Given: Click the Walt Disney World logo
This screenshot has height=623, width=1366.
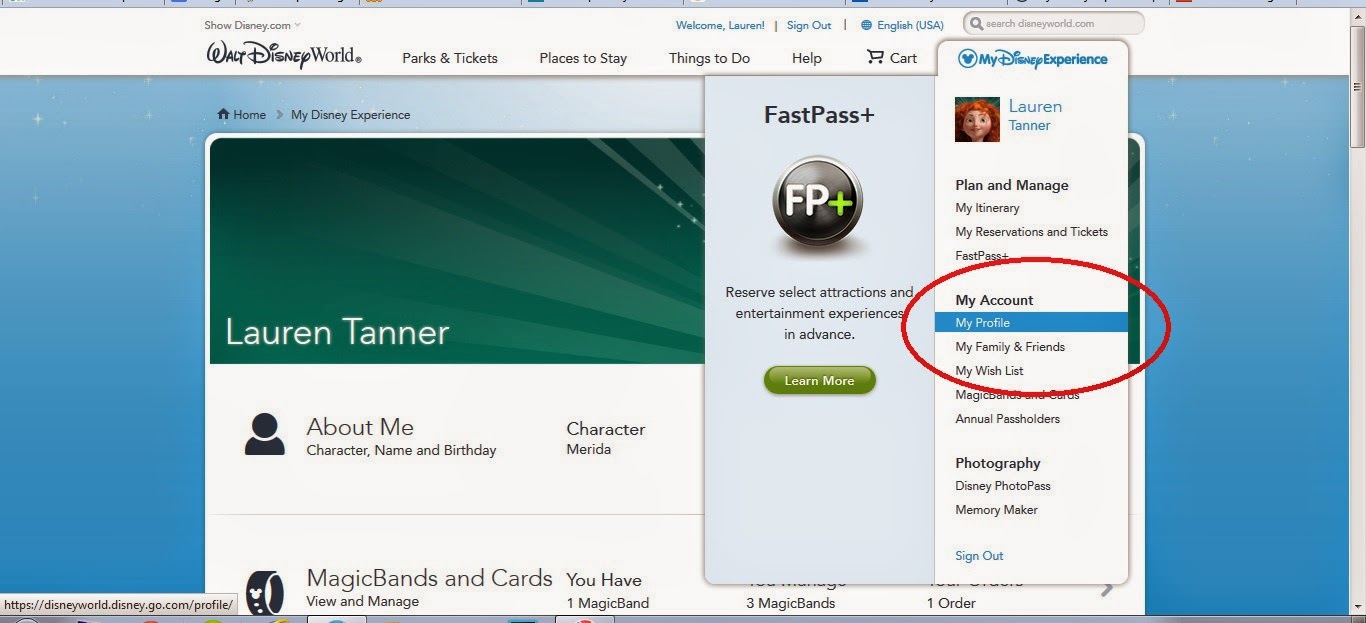Looking at the screenshot, I should 284,55.
